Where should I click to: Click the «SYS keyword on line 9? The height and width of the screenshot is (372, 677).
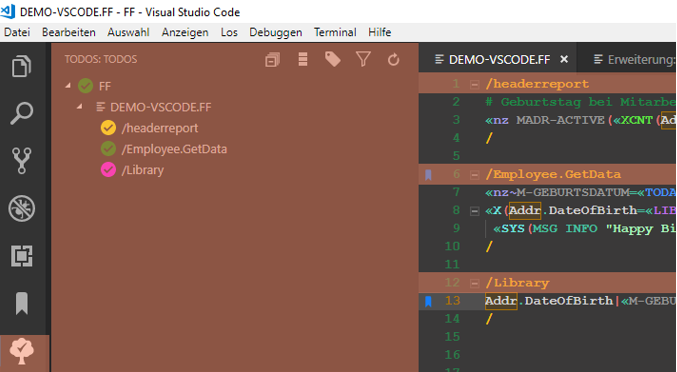(509, 229)
